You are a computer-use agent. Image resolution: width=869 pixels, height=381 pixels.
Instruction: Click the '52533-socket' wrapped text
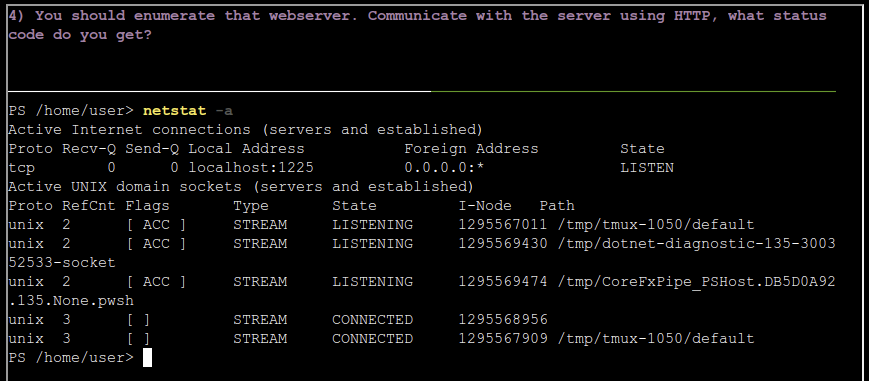(x=62, y=262)
